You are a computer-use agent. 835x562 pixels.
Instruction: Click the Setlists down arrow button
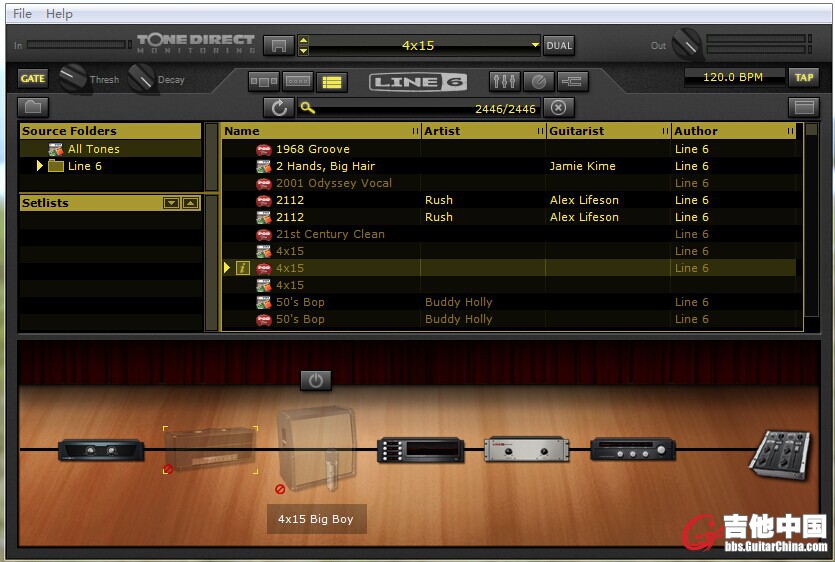[x=171, y=203]
